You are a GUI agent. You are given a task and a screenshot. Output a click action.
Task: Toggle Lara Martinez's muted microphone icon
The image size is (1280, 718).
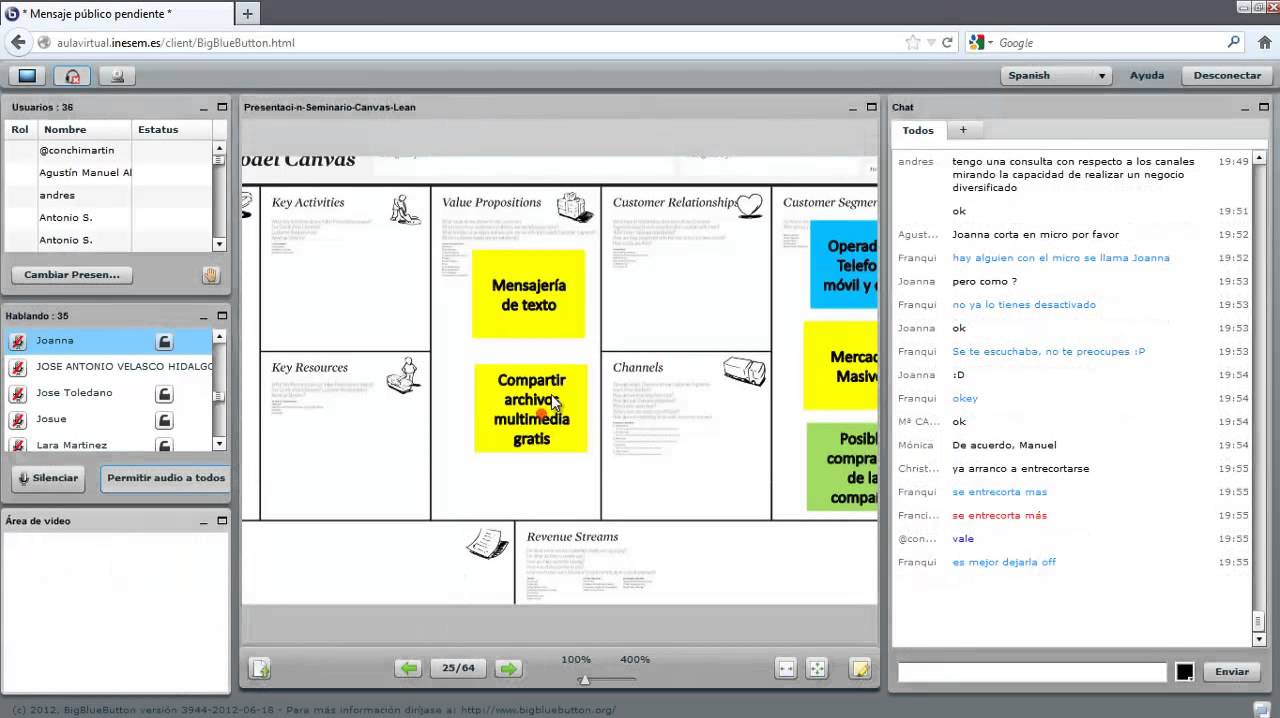coord(17,444)
